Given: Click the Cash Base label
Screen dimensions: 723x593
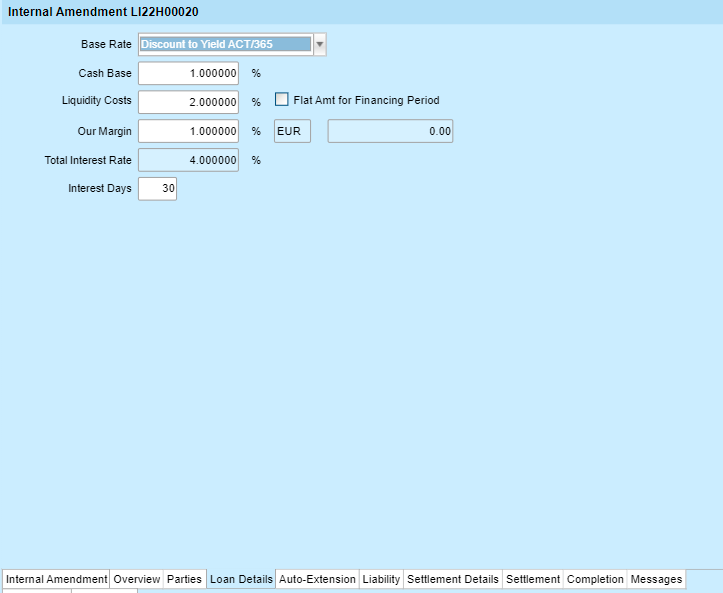Looking at the screenshot, I should pyautogui.click(x=105, y=73).
